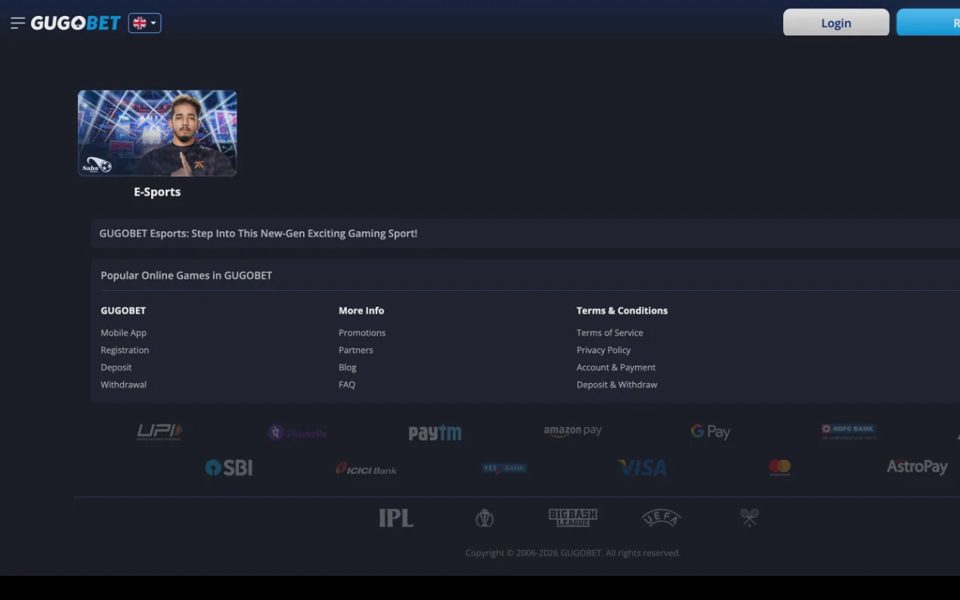Open the hamburger menu icon
The image size is (960, 600).
pos(17,23)
